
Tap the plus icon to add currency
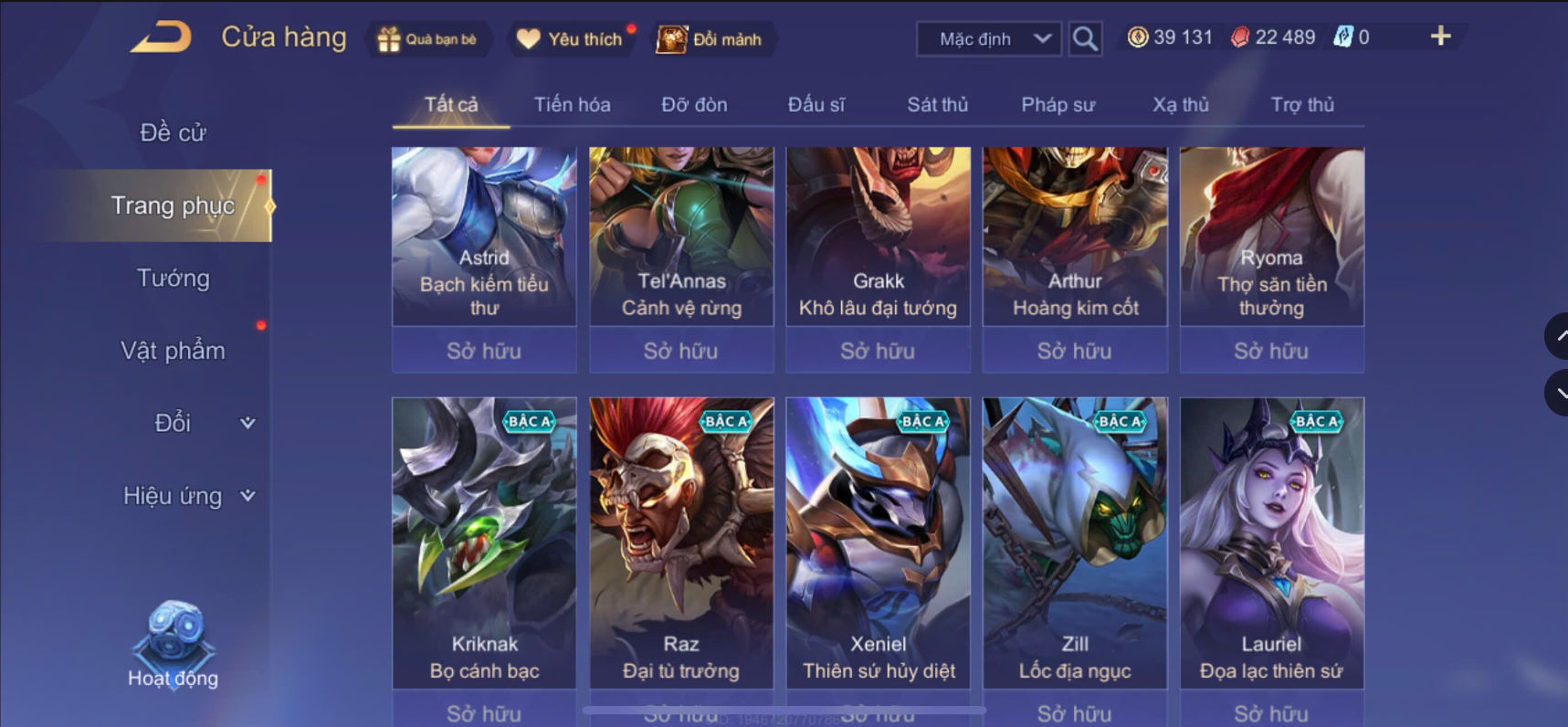click(x=1440, y=37)
